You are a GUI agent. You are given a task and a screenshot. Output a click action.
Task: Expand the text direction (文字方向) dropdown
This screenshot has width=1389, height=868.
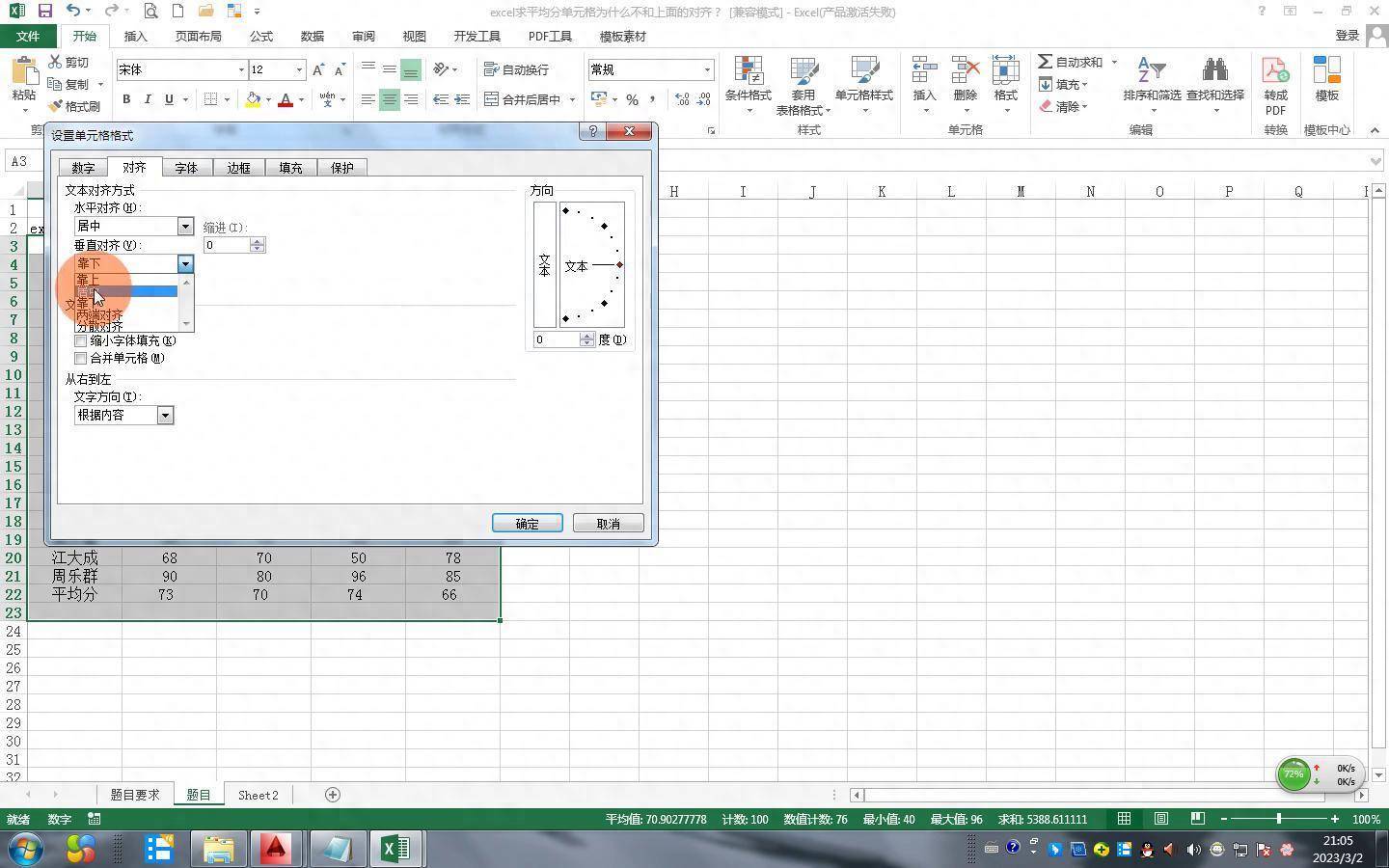(x=165, y=415)
